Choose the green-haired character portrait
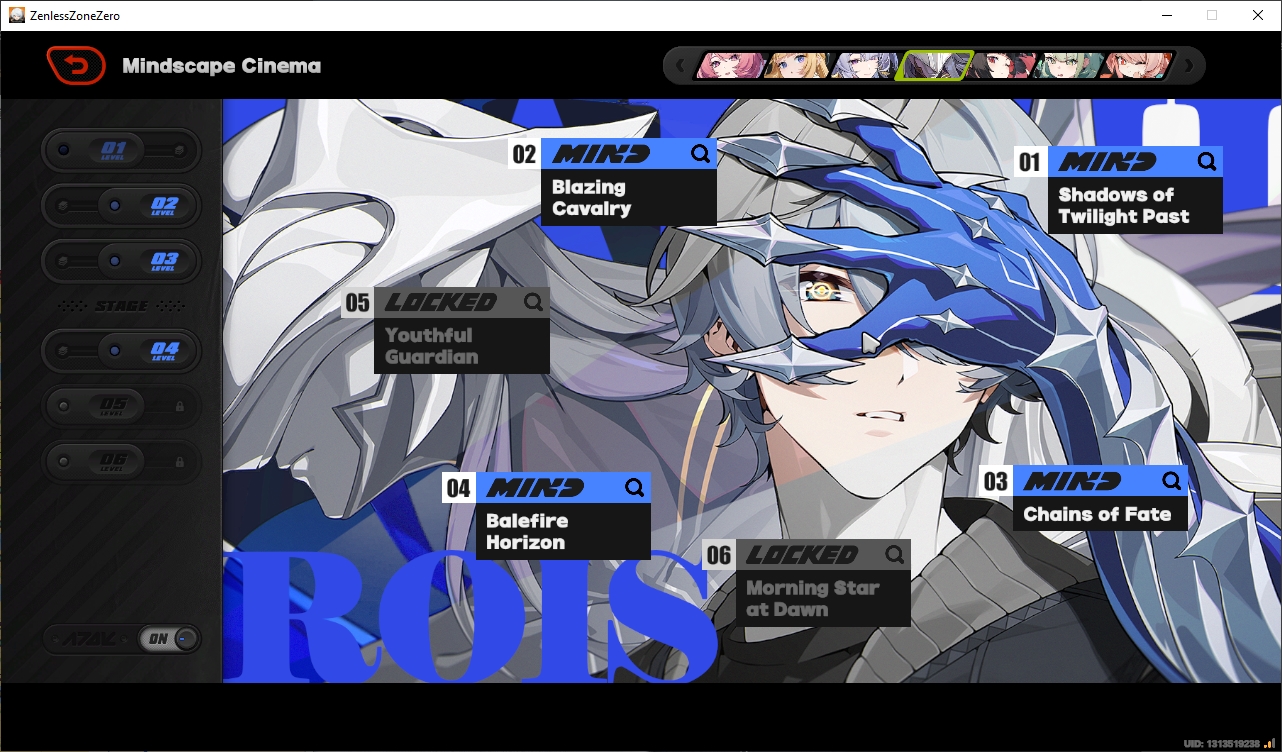 point(1066,67)
